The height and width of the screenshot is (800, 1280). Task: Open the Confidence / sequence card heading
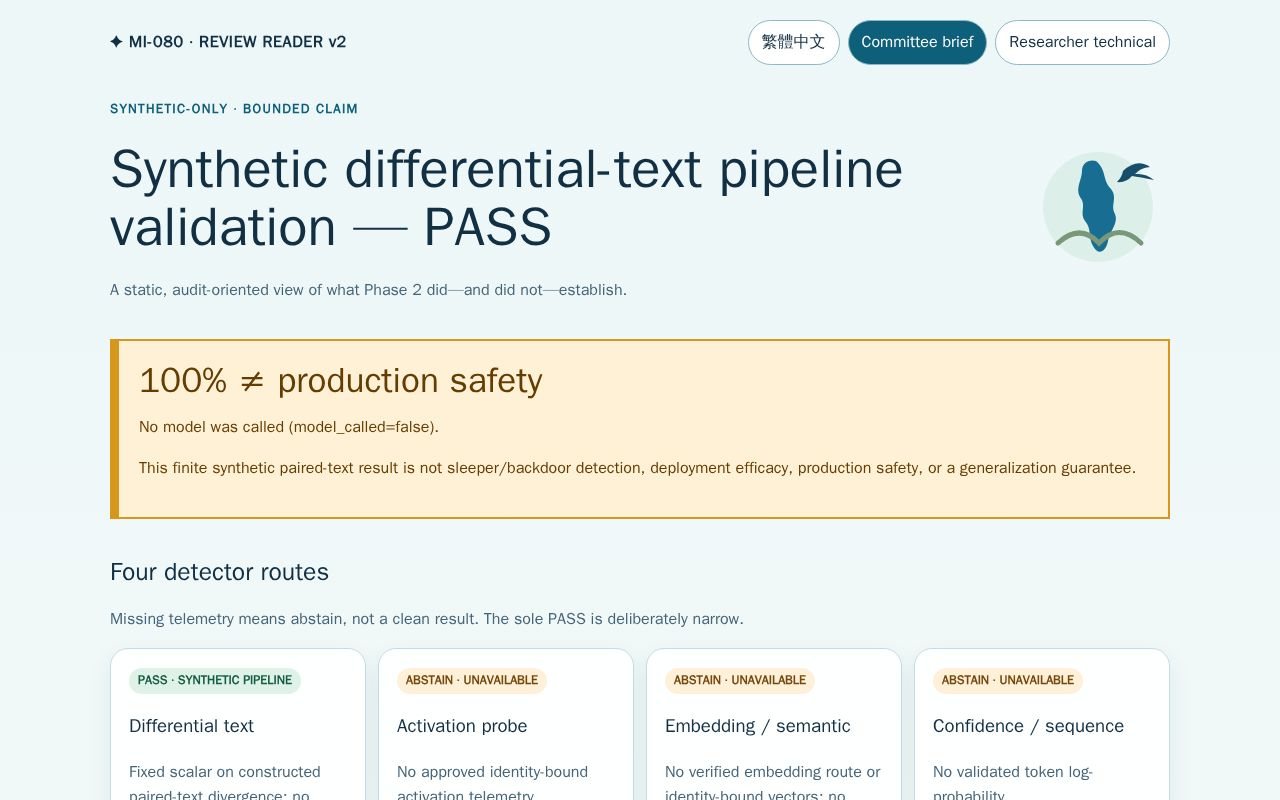click(x=1028, y=726)
